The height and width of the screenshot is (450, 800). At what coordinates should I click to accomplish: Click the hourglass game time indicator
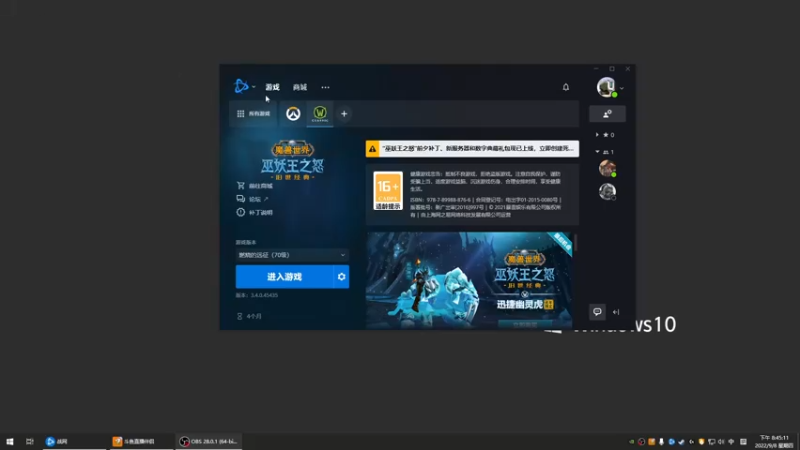(249, 316)
